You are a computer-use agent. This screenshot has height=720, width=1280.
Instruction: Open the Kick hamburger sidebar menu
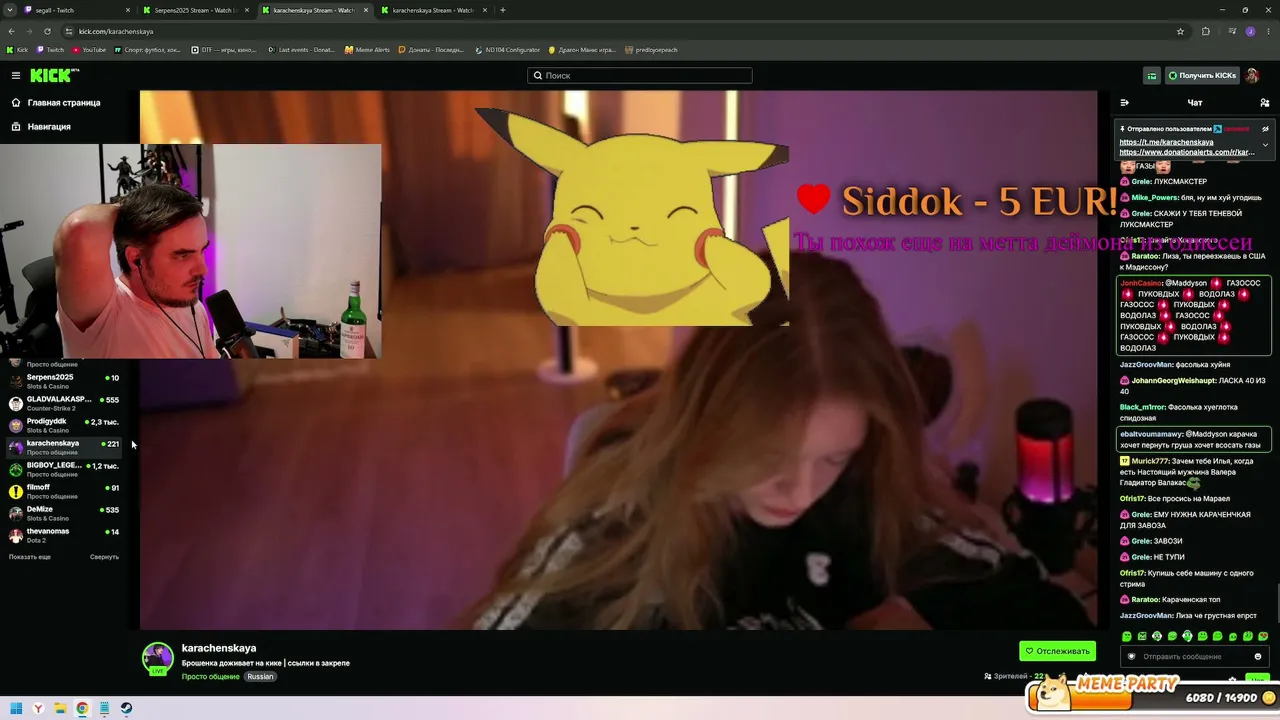click(x=16, y=75)
